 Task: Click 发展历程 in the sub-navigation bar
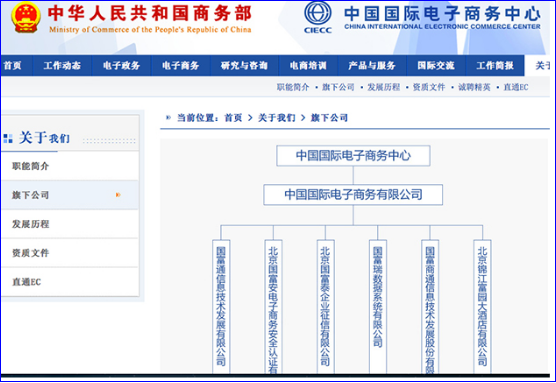point(384,87)
